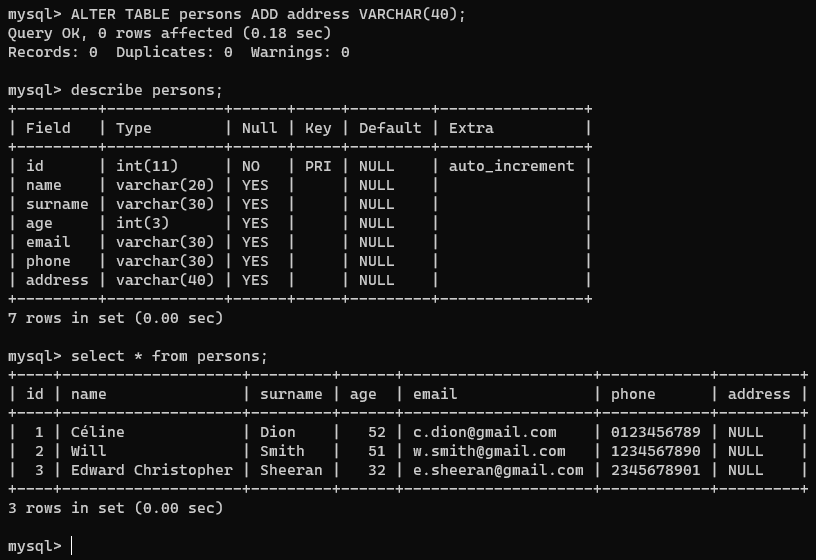Click the 'Field' column header
The height and width of the screenshot is (560, 816).
48,128
